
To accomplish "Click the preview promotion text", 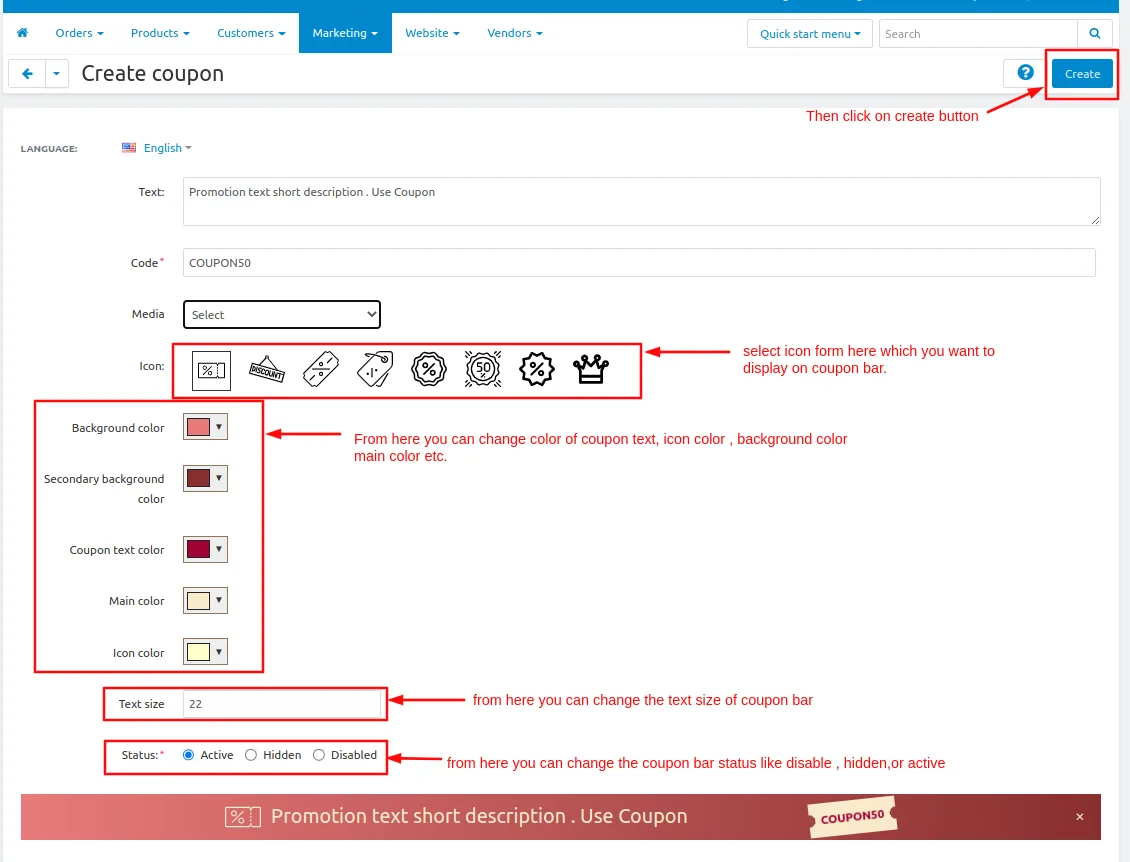I will pos(479,816).
